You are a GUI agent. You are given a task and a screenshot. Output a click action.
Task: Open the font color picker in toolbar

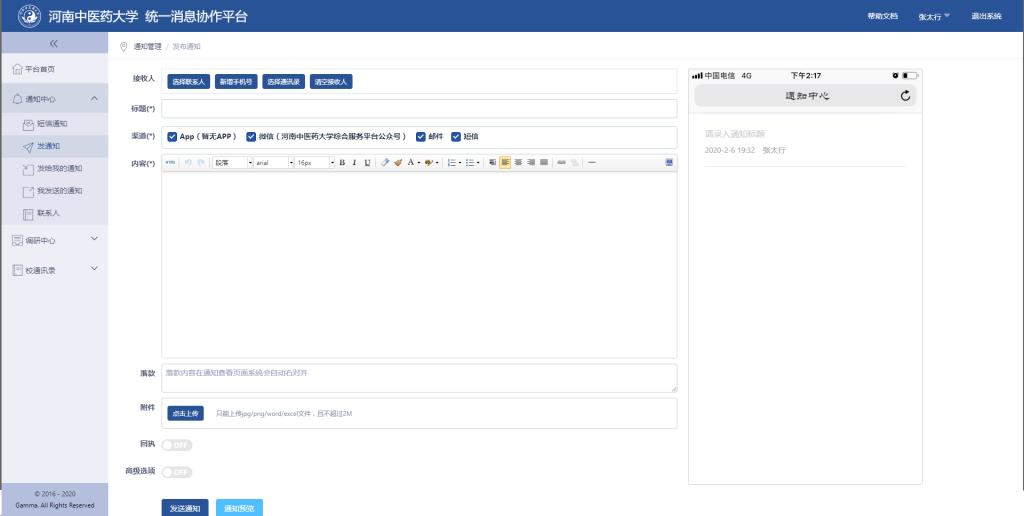tap(414, 162)
